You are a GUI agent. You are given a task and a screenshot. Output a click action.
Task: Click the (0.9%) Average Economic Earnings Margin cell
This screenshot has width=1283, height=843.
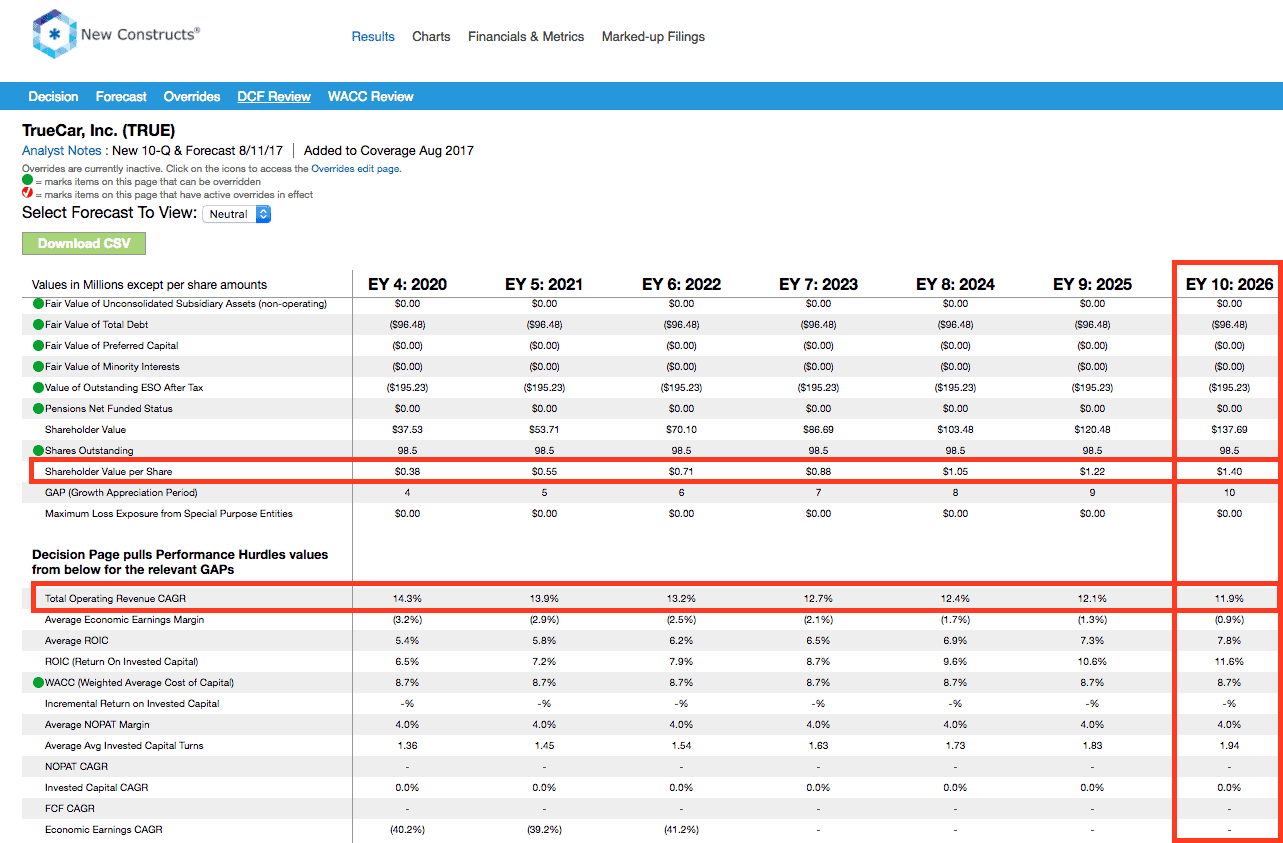click(1229, 620)
